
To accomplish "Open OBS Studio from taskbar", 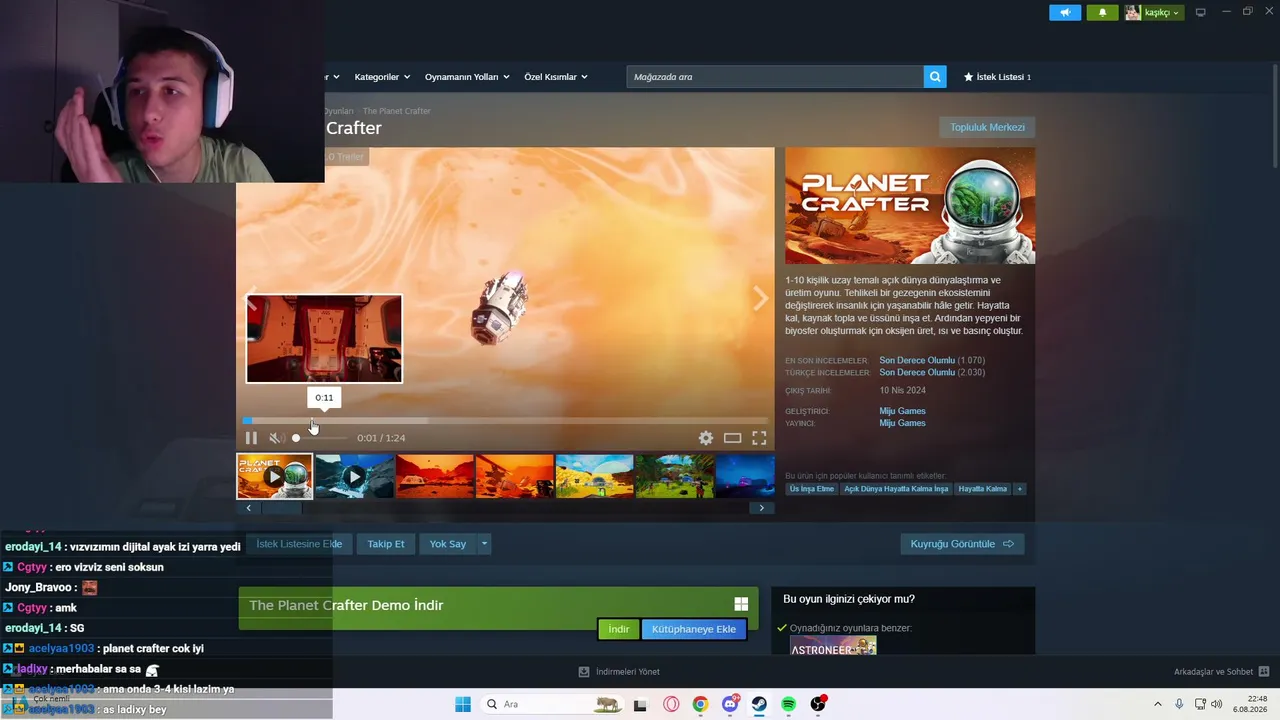I will click(818, 704).
